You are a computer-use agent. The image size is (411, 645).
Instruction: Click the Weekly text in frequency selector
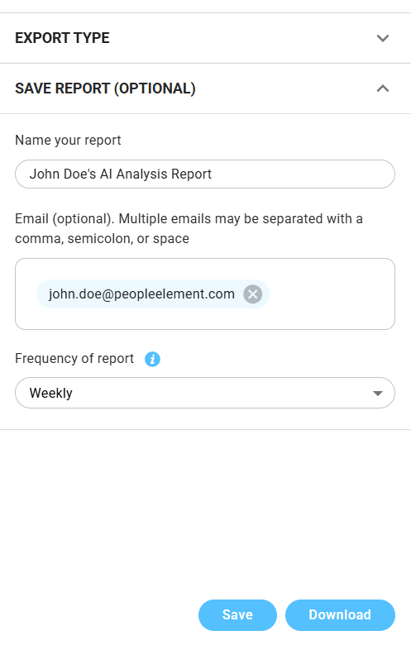[51, 393]
